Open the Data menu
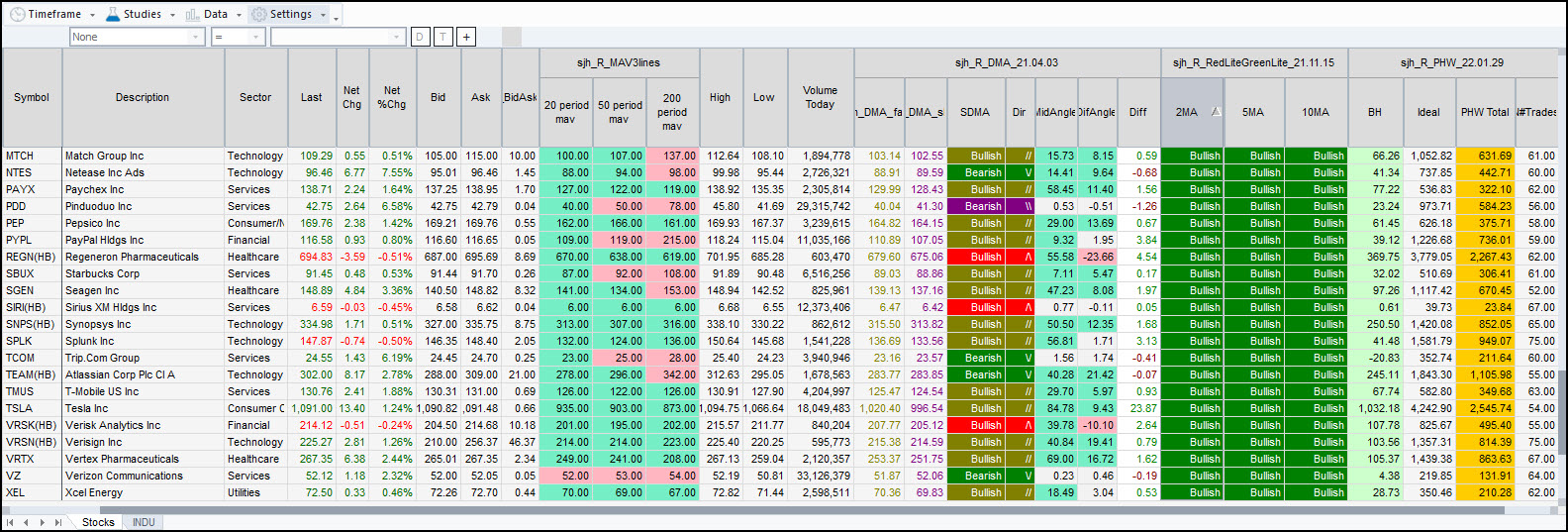1568x532 pixels. [x=215, y=14]
